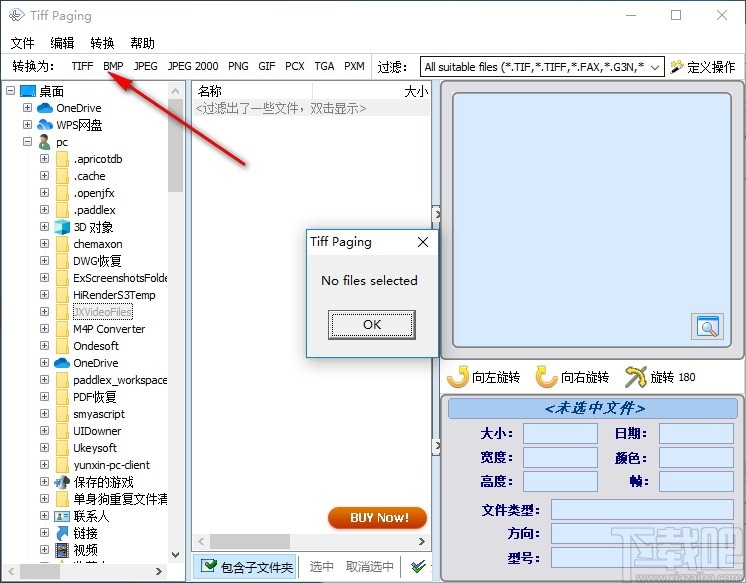Convert to JPEG 2000 format

[193, 66]
